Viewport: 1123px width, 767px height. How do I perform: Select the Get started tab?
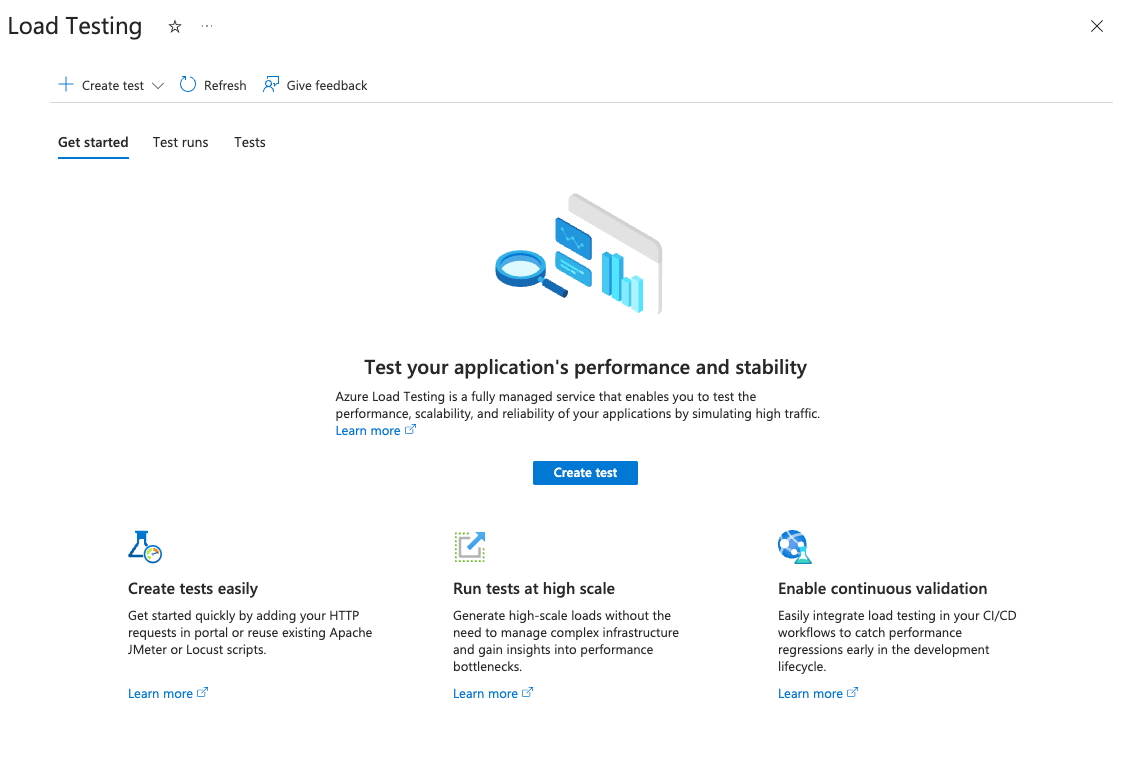(93, 142)
